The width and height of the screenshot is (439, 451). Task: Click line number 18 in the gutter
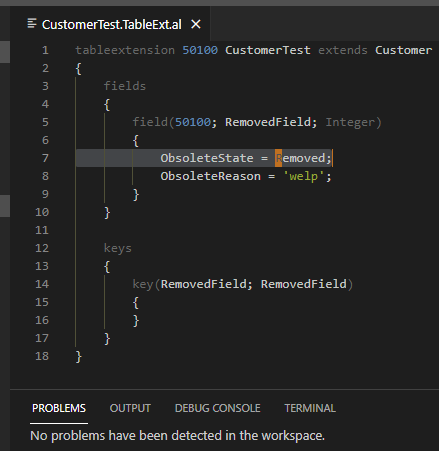[x=42, y=356]
